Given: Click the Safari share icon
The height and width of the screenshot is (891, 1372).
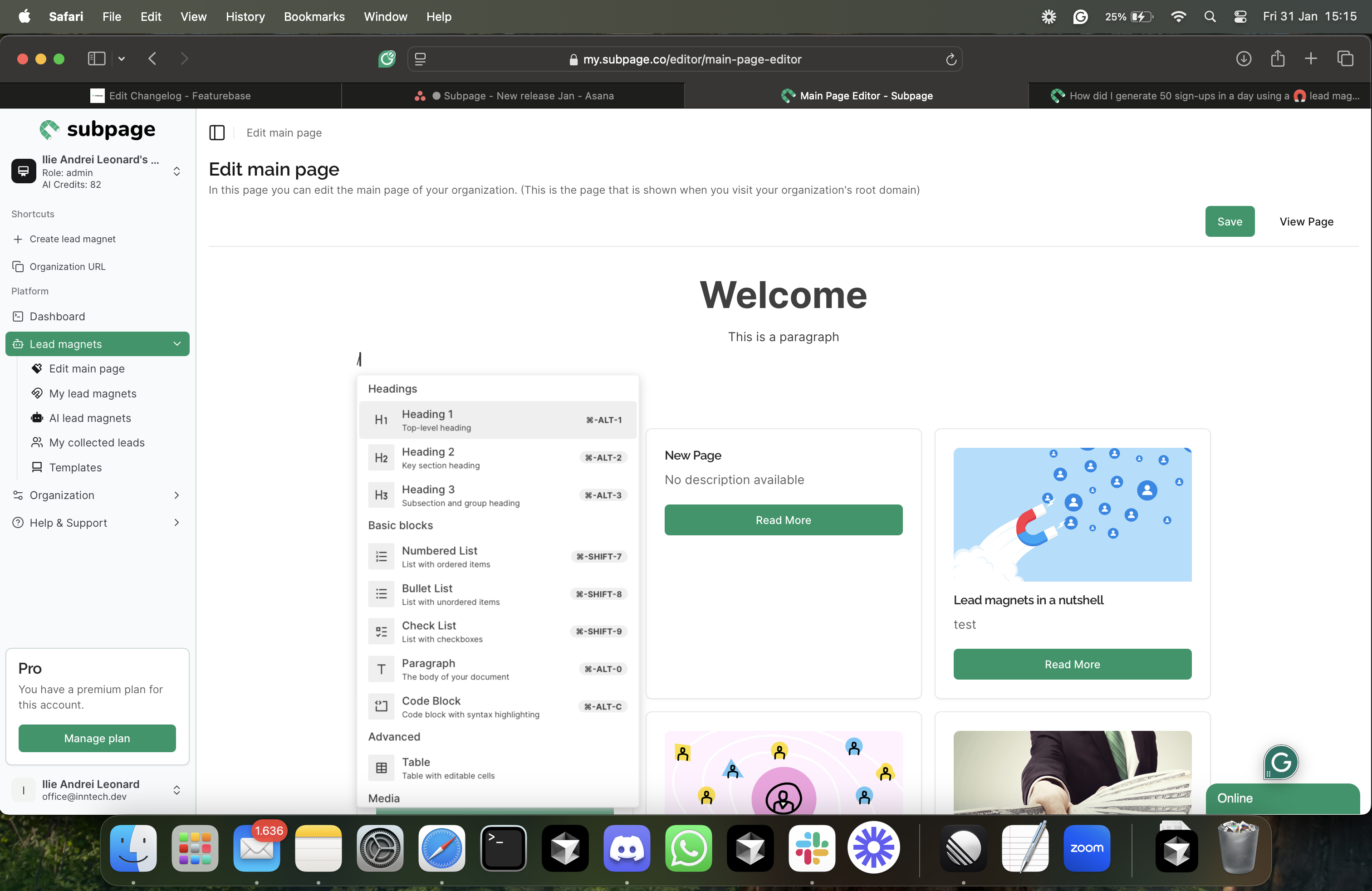Looking at the screenshot, I should tap(1278, 59).
